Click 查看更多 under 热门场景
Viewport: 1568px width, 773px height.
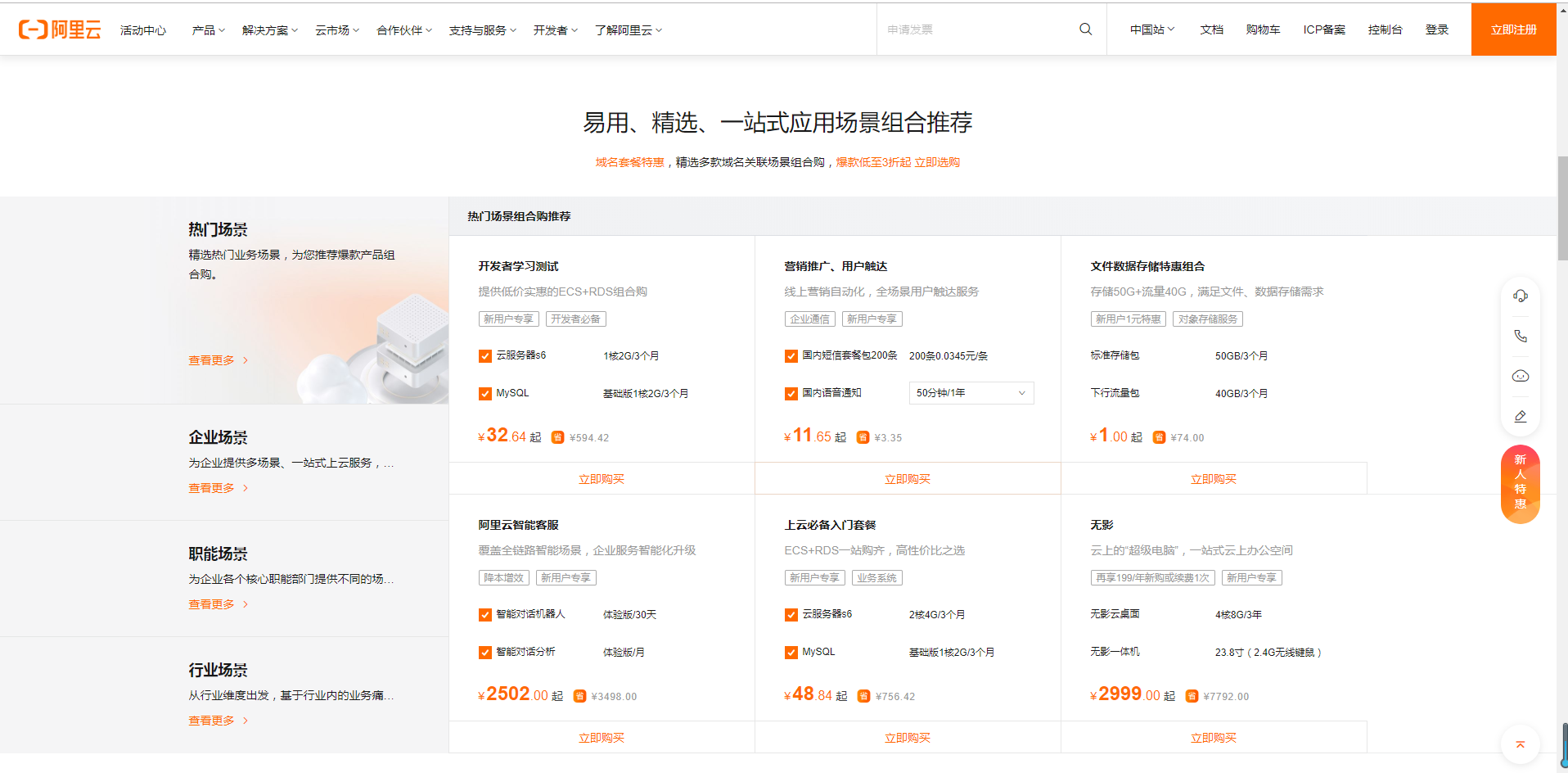(218, 360)
